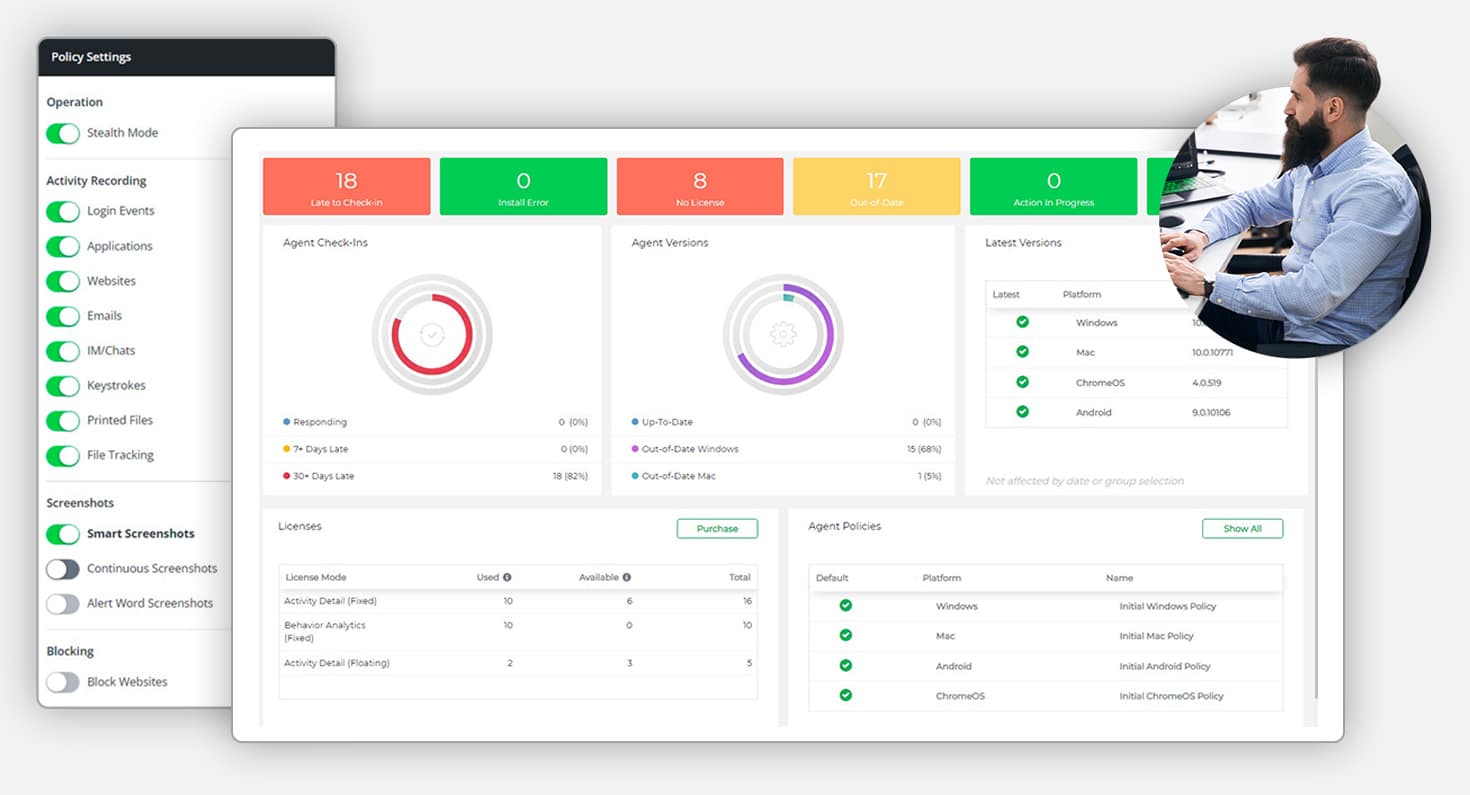Click checkmark icon in Agent Check-Ins donut
This screenshot has width=1470, height=795.
(x=431, y=334)
